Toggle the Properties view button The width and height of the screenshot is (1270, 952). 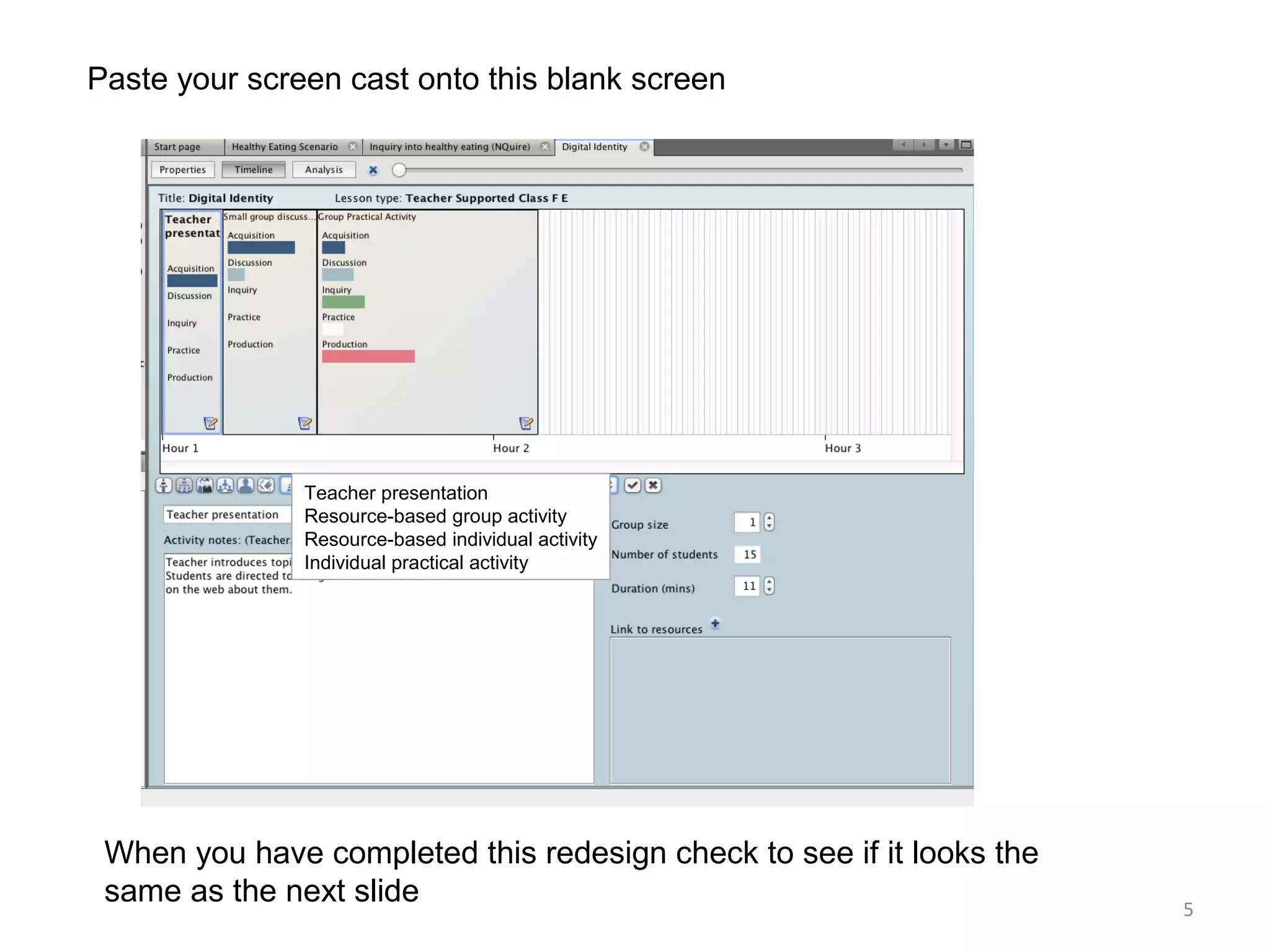(182, 170)
